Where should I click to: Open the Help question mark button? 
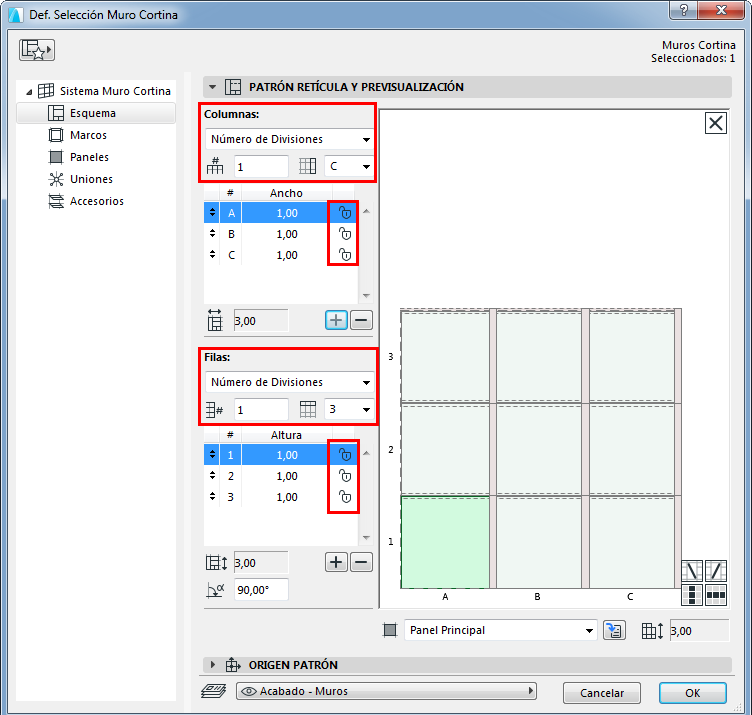click(x=683, y=10)
